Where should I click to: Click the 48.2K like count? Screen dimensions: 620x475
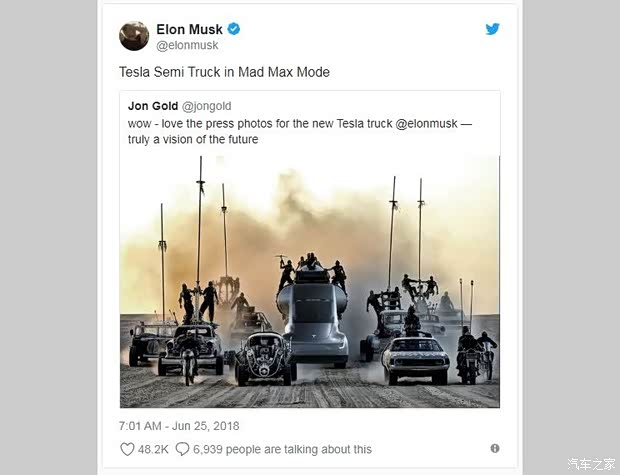click(153, 449)
